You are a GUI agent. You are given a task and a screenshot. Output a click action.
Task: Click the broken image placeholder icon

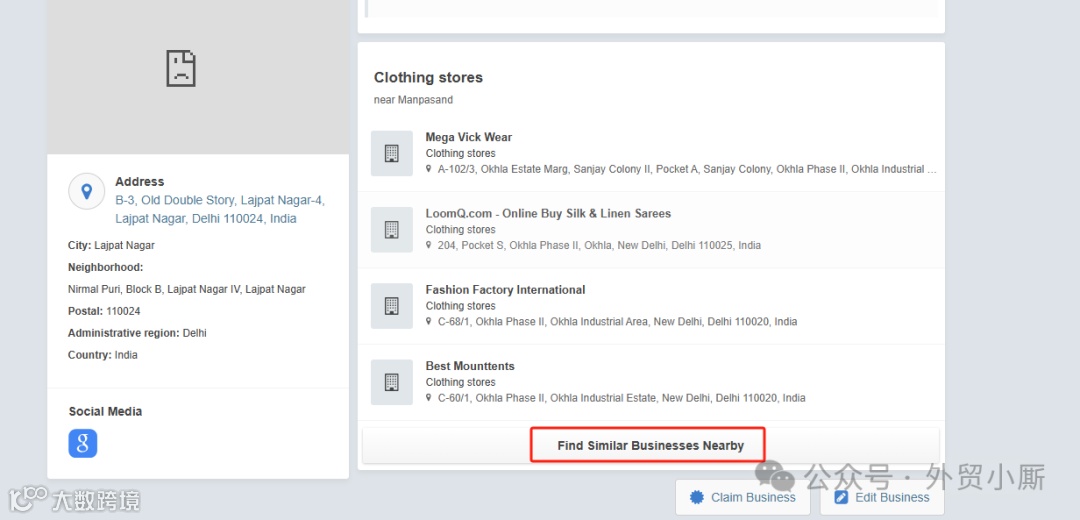181,68
